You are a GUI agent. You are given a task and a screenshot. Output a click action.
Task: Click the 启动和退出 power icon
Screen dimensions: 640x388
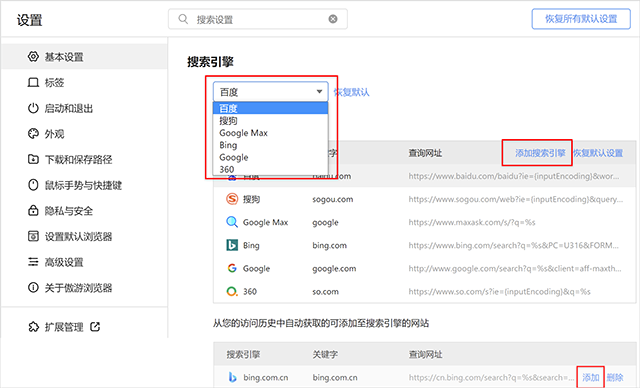coord(33,108)
